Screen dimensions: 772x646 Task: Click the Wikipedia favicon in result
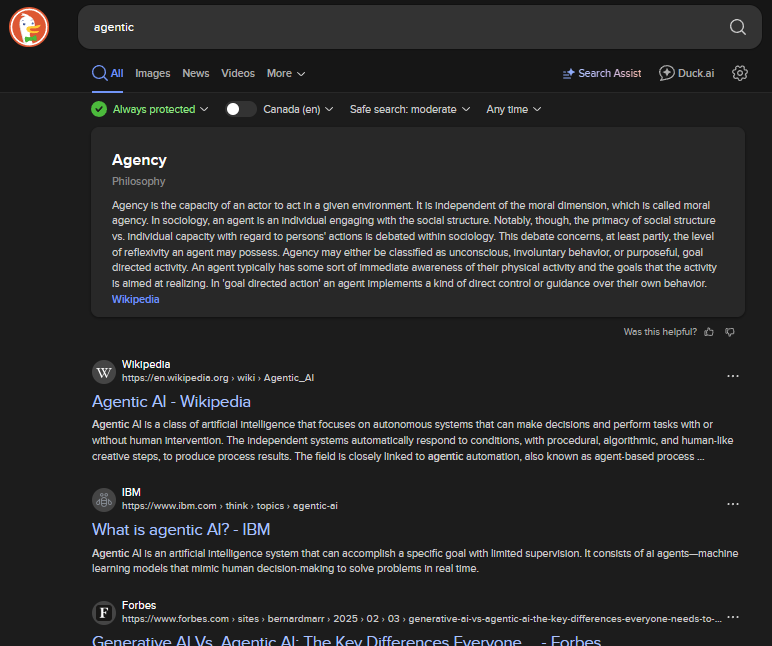pos(104,372)
